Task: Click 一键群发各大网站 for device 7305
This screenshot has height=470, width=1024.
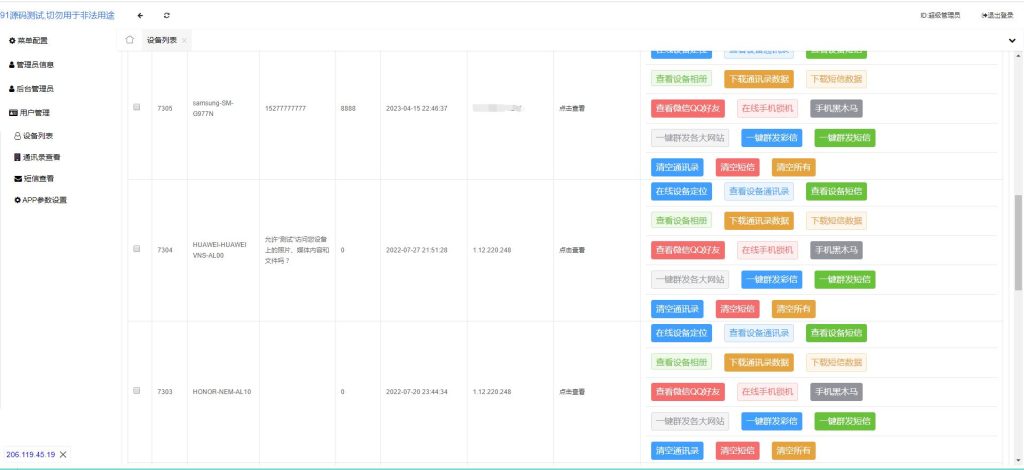Action: 690,138
